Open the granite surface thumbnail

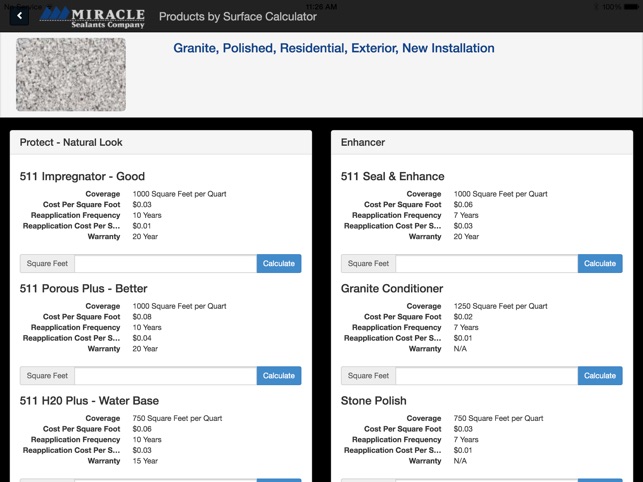click(71, 75)
